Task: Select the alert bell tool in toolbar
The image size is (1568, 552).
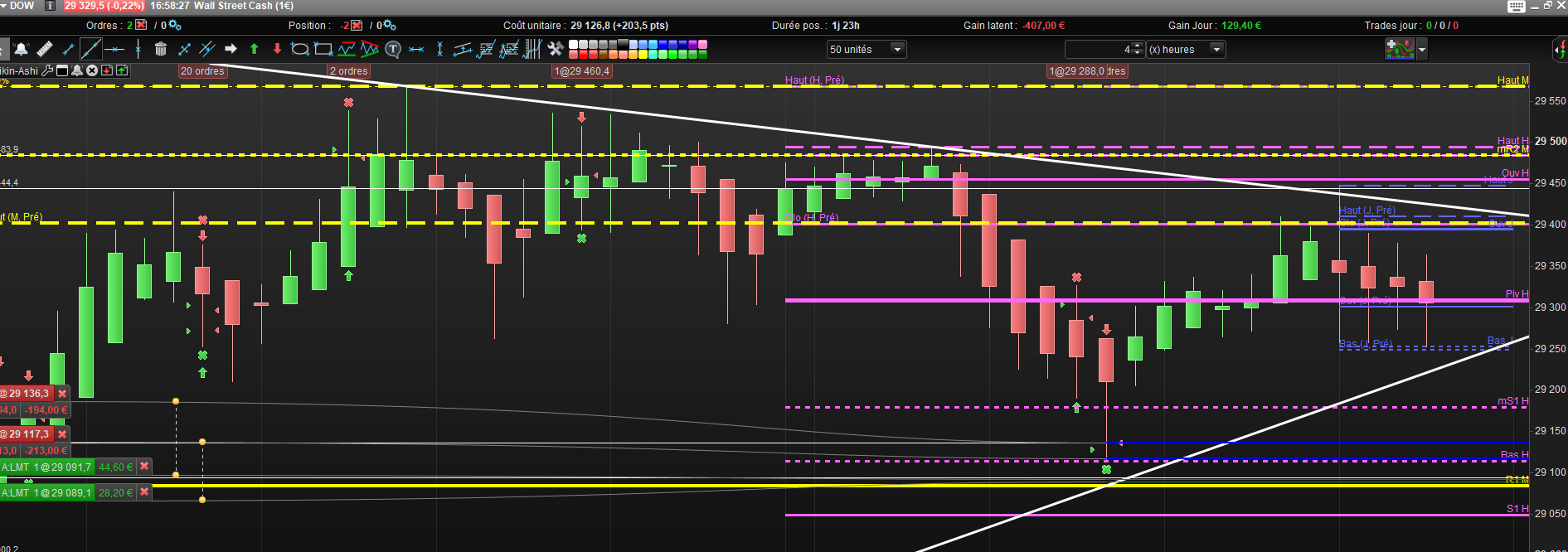Action: 21,50
